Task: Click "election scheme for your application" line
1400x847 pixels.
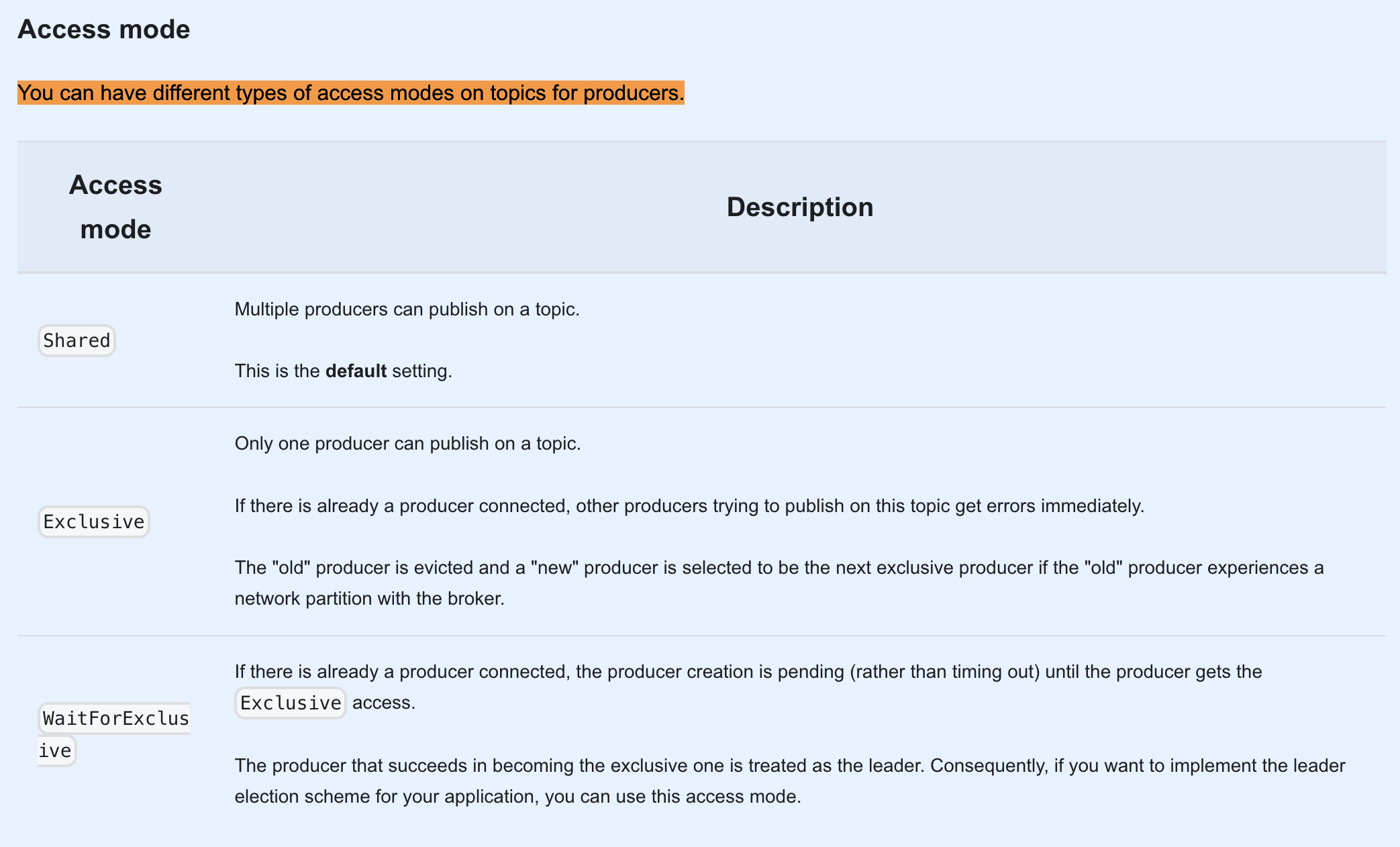Action: click(517, 797)
